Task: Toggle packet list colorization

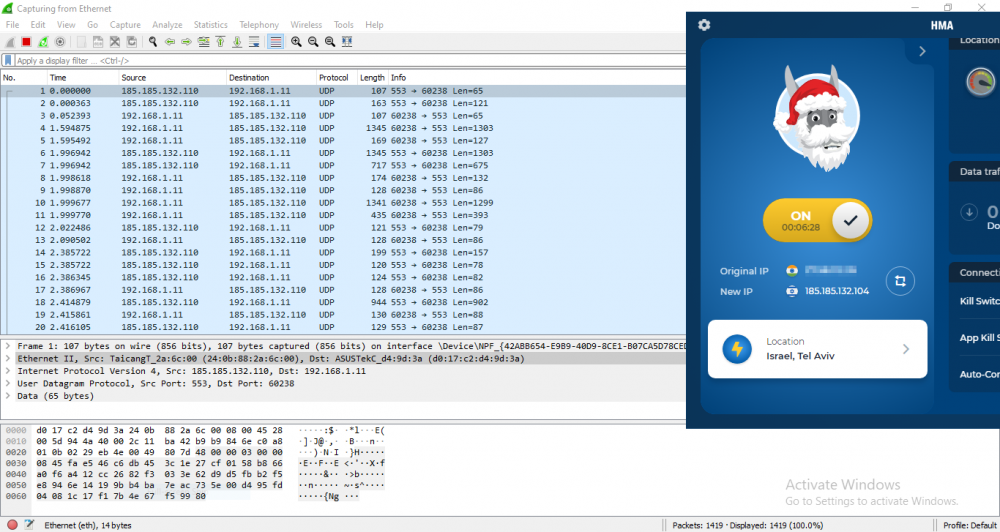Action: tap(275, 42)
